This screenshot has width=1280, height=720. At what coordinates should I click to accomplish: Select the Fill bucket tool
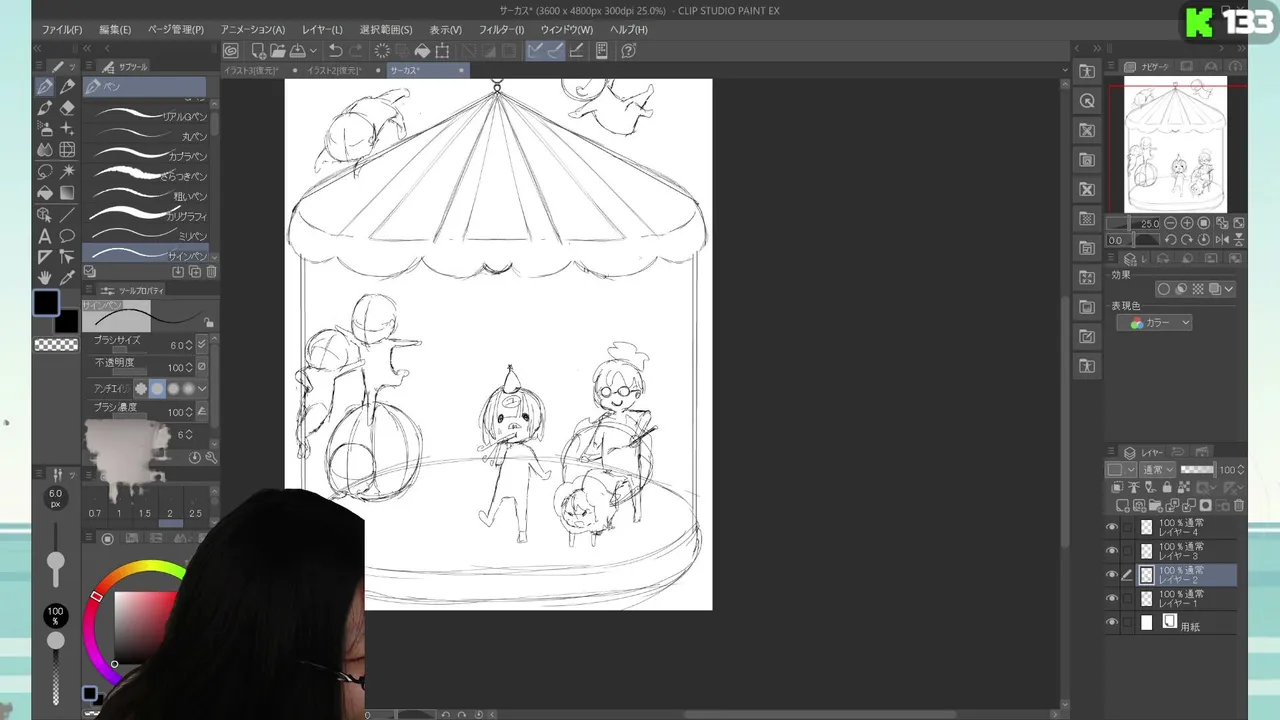coord(45,193)
